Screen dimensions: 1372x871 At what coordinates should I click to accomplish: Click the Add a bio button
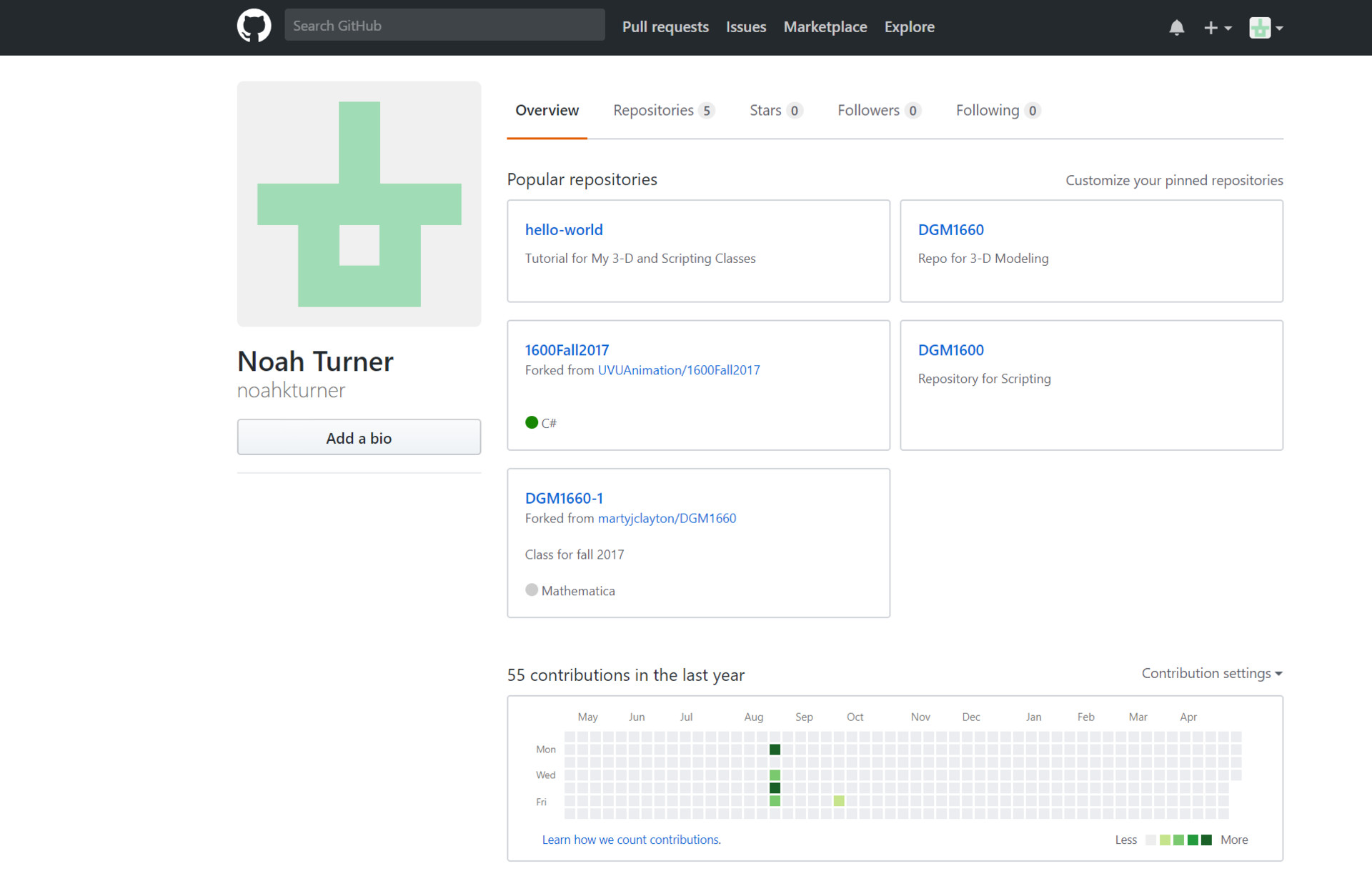click(359, 437)
